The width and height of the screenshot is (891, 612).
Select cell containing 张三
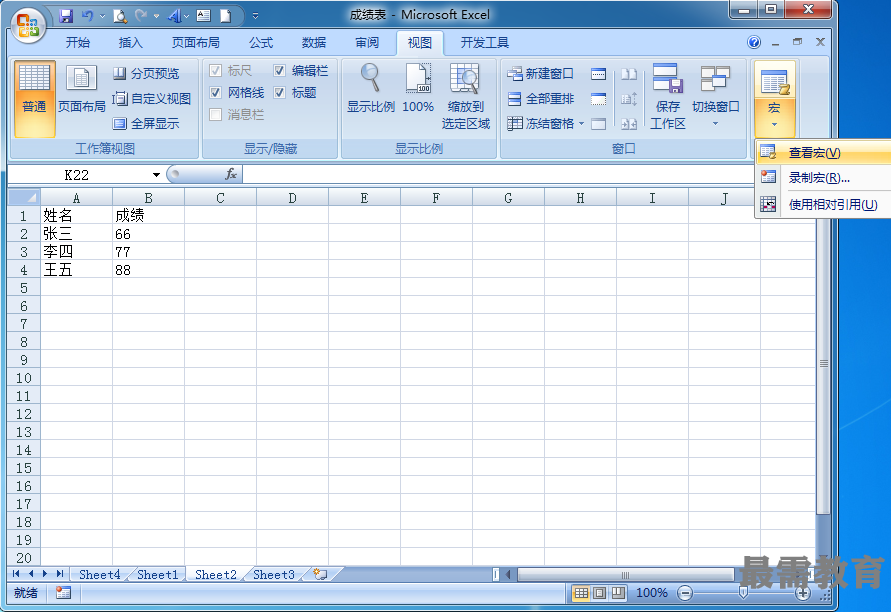pos(76,234)
